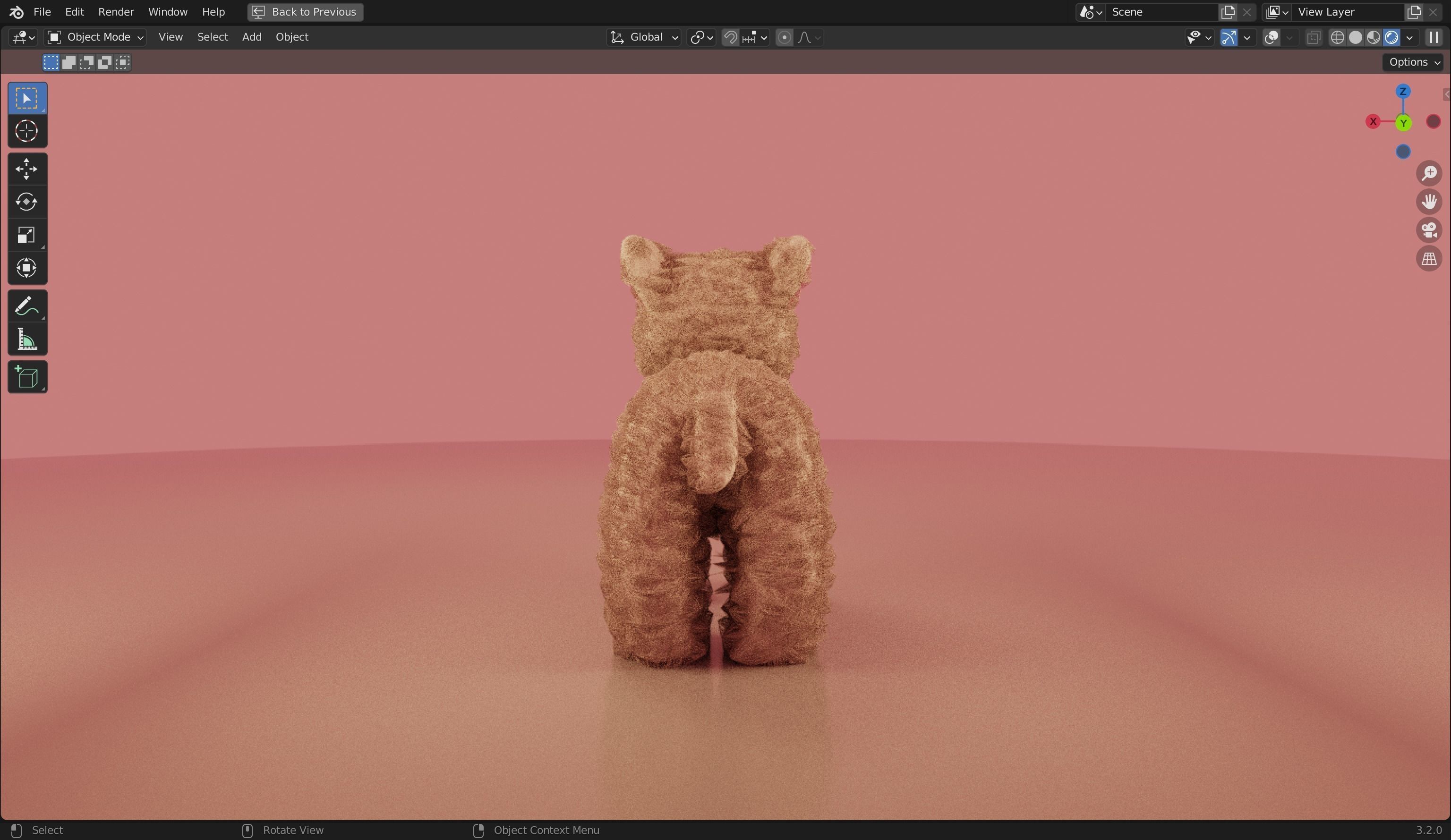
Task: Click the negative Z blue gizmo dot
Action: 1403,152
